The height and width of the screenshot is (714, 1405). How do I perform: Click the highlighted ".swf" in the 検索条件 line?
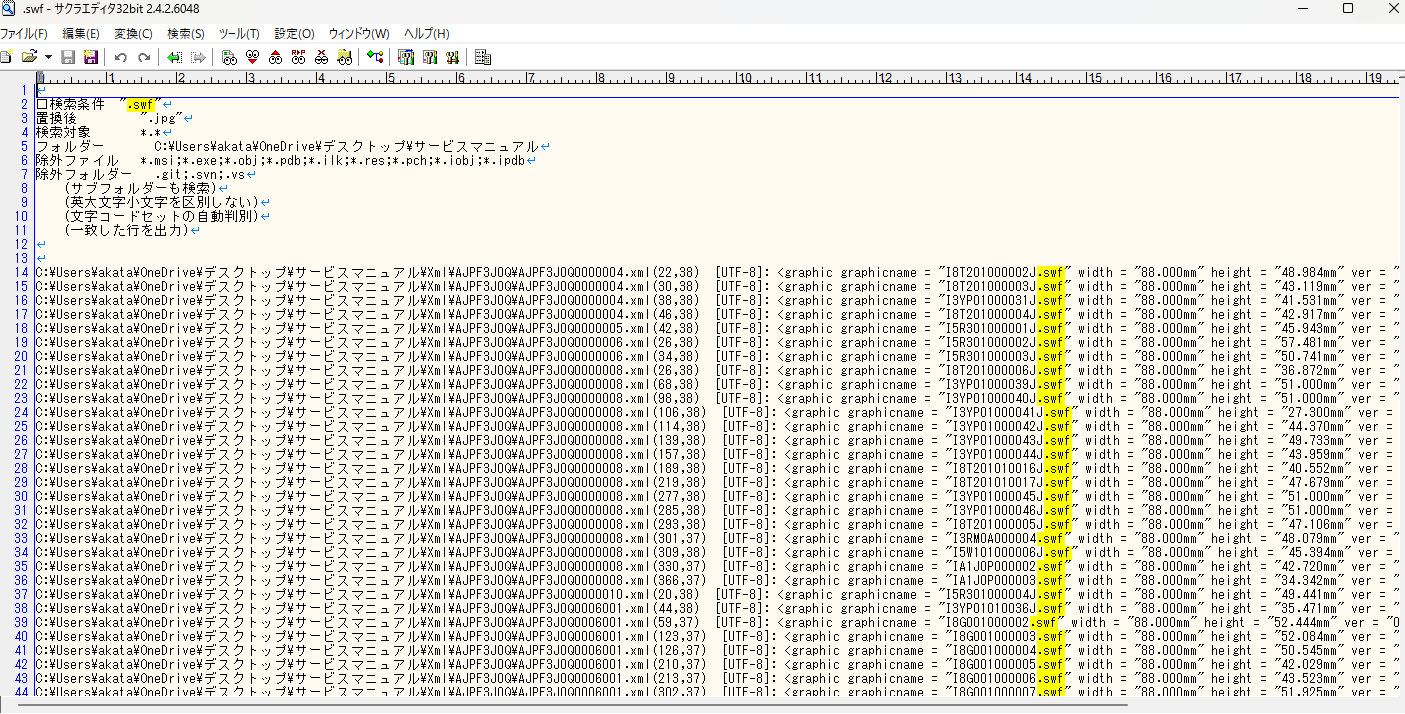pos(141,104)
